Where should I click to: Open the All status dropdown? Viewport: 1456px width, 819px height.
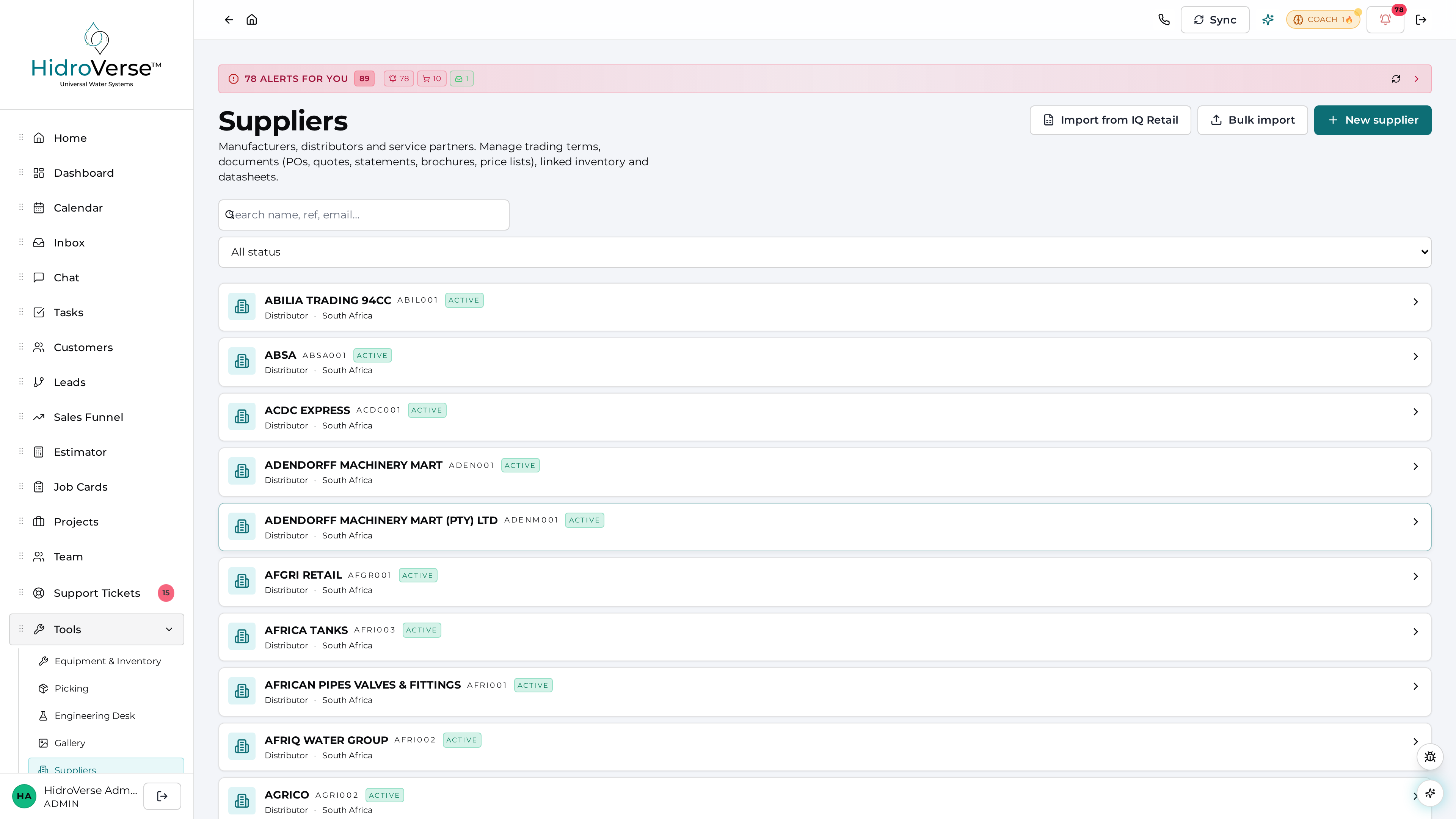[825, 252]
